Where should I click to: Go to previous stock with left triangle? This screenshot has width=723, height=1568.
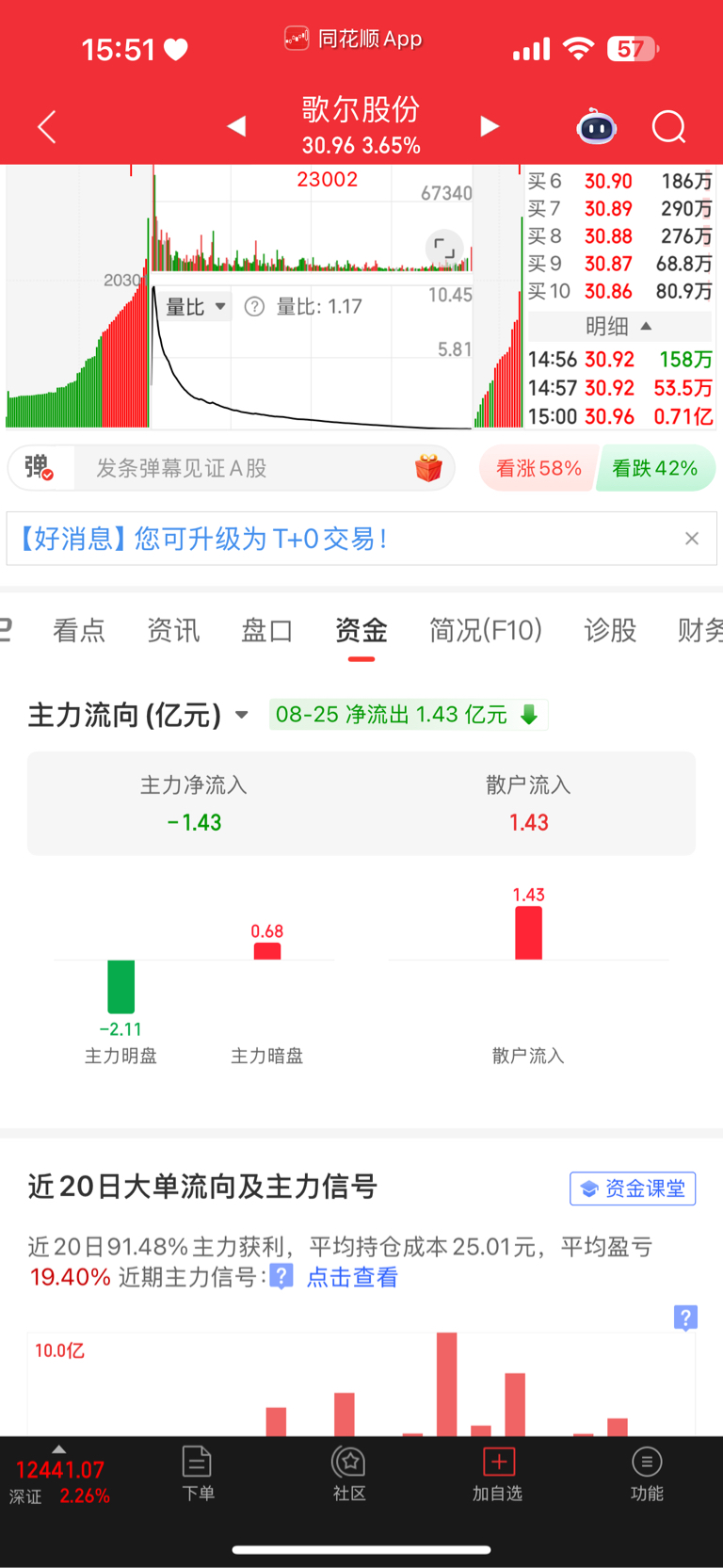[236, 126]
